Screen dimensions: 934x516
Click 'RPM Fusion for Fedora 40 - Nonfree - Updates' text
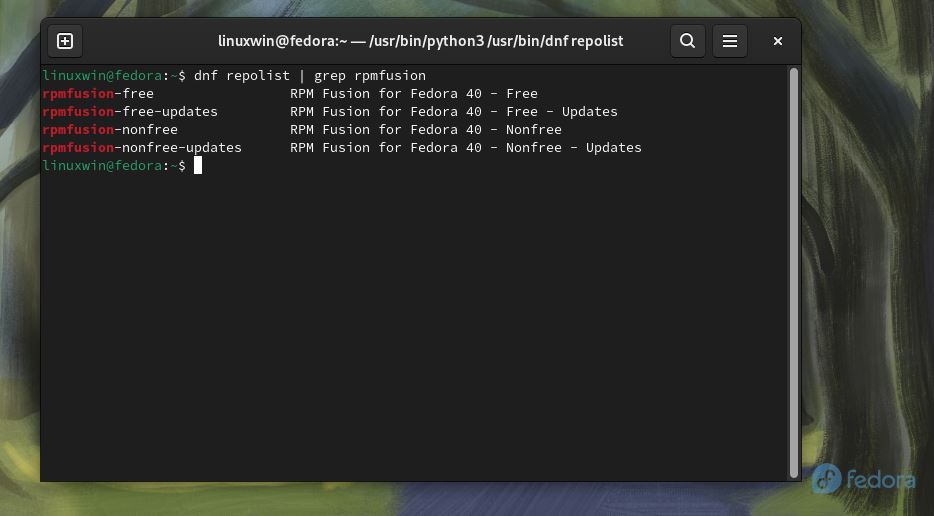coord(466,147)
